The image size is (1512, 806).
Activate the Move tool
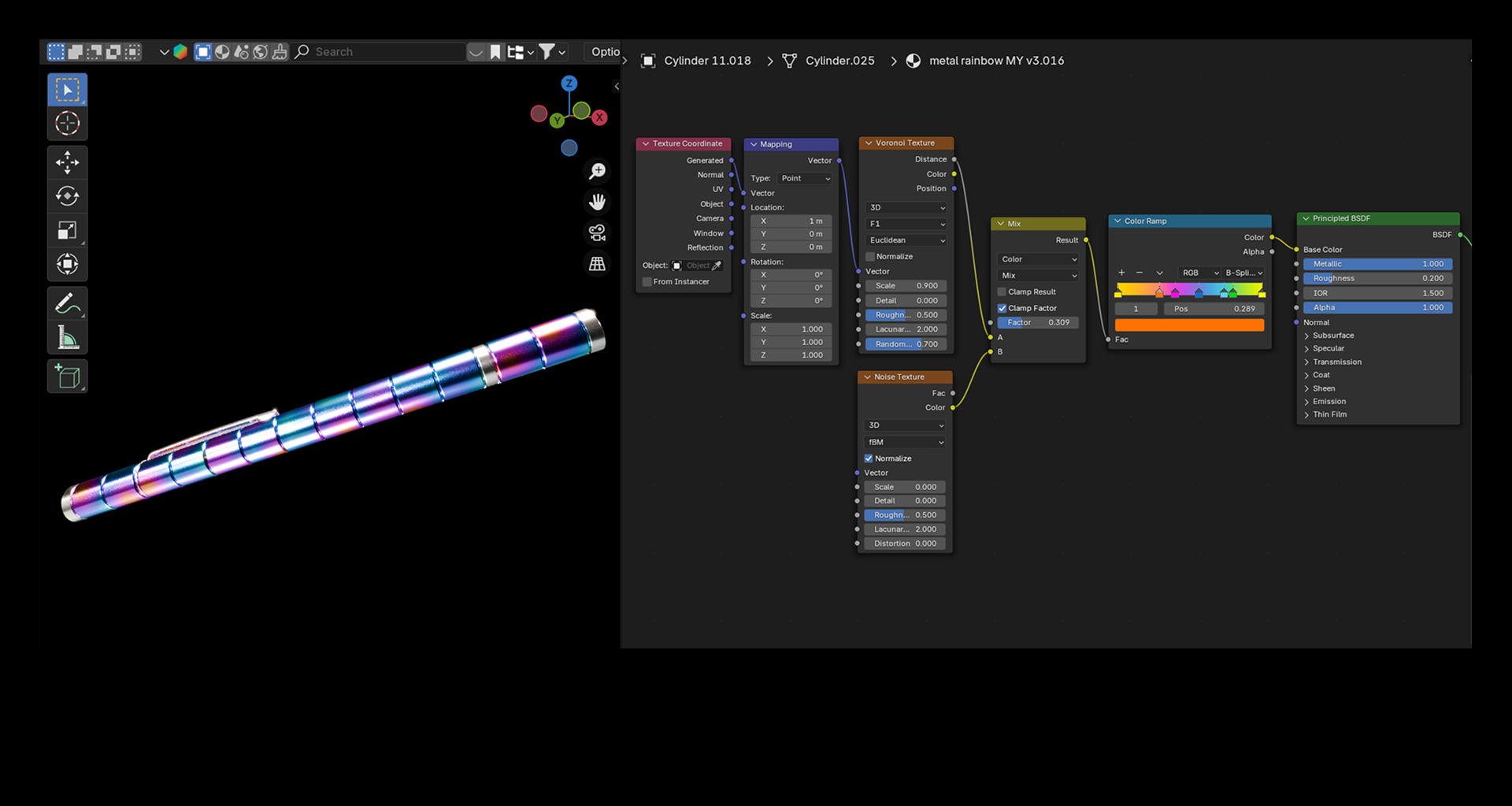[x=67, y=163]
